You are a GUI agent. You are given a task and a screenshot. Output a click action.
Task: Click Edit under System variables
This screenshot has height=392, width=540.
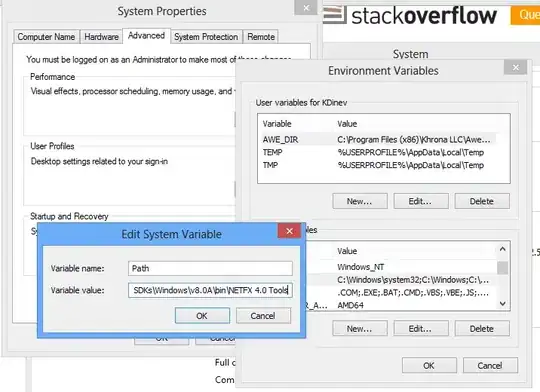tap(421, 329)
